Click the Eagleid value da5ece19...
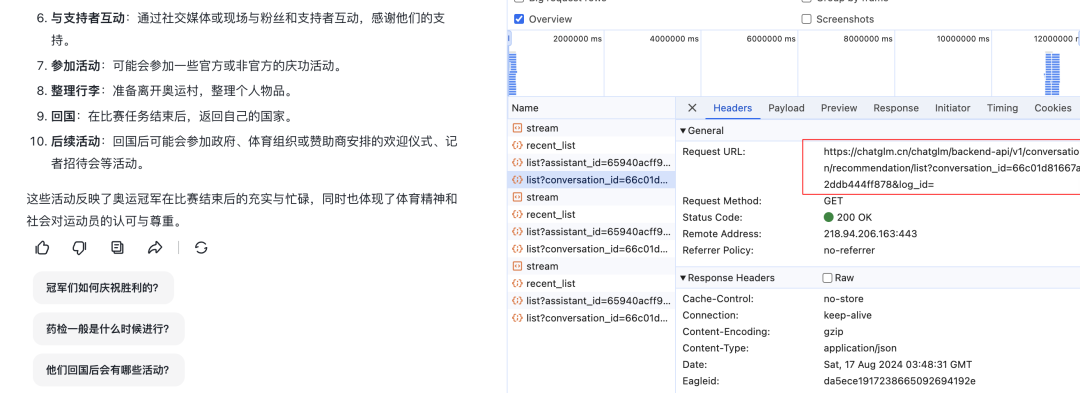1080x393 pixels. coord(900,381)
